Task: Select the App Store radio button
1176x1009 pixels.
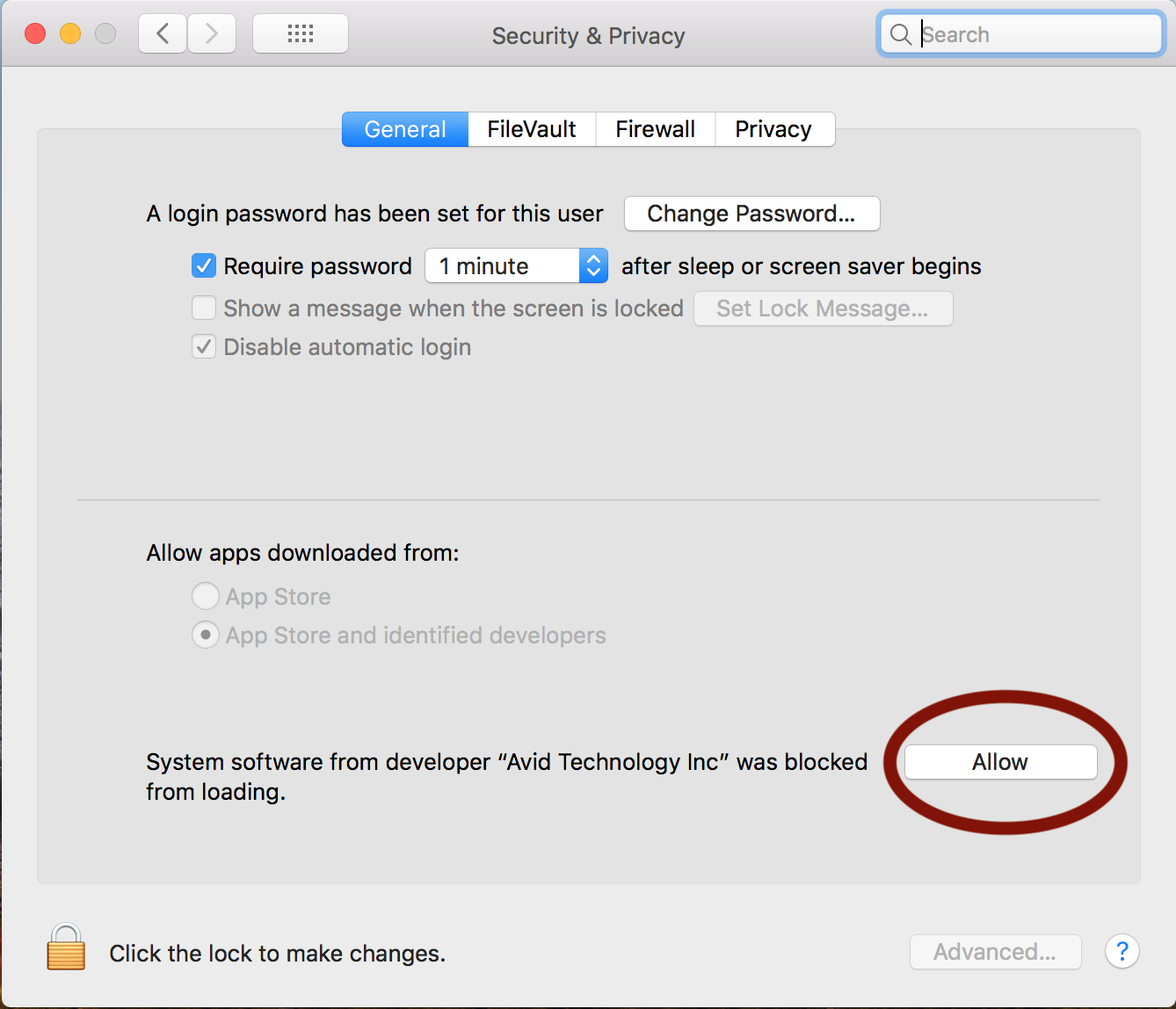Action: pyautogui.click(x=206, y=596)
